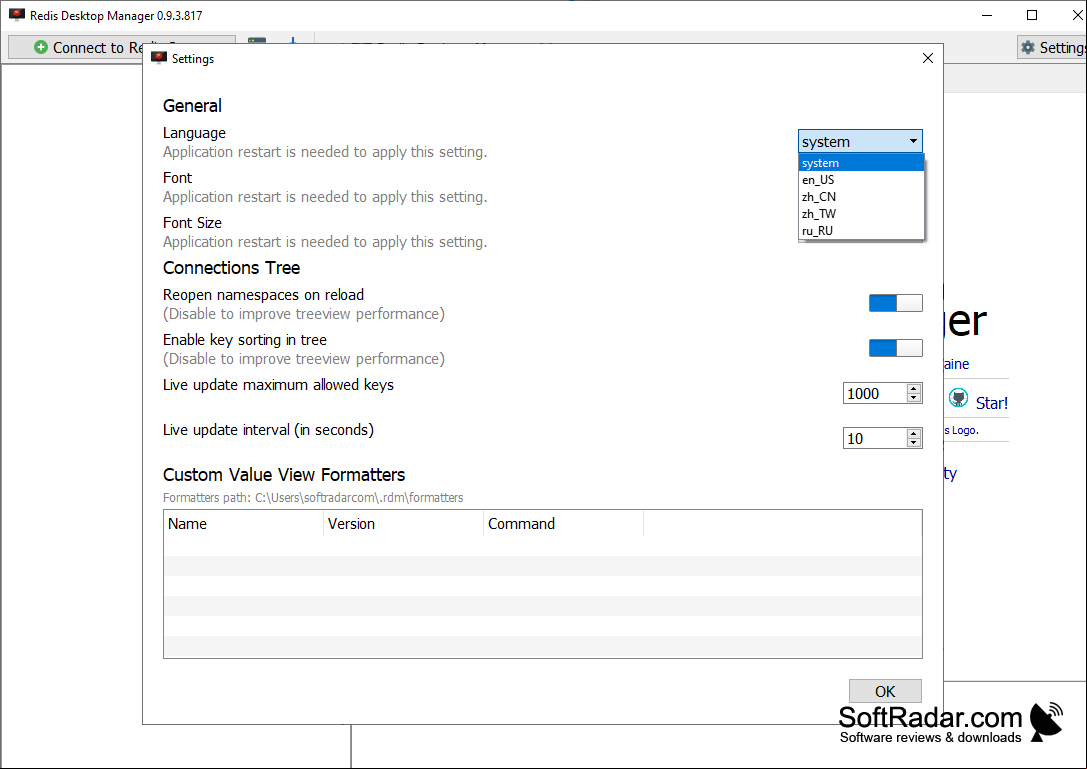This screenshot has height=769, width=1087.
Task: Choose zh_CN from the language list
Action: pos(861,197)
